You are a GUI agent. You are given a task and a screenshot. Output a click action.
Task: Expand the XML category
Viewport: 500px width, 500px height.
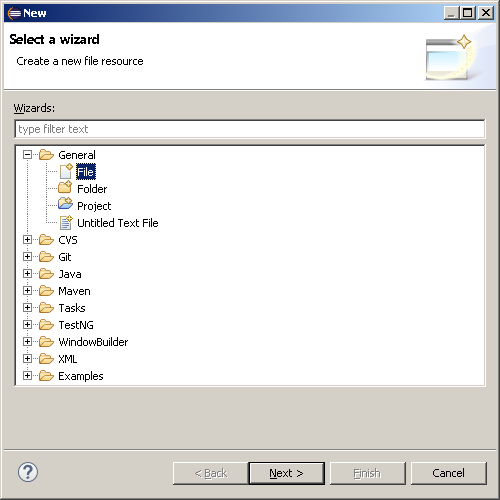(27, 359)
